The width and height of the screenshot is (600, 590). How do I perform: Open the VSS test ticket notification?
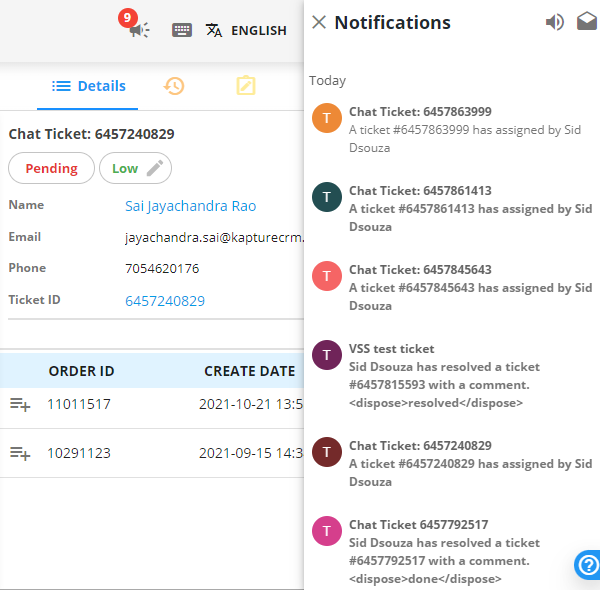pos(453,375)
